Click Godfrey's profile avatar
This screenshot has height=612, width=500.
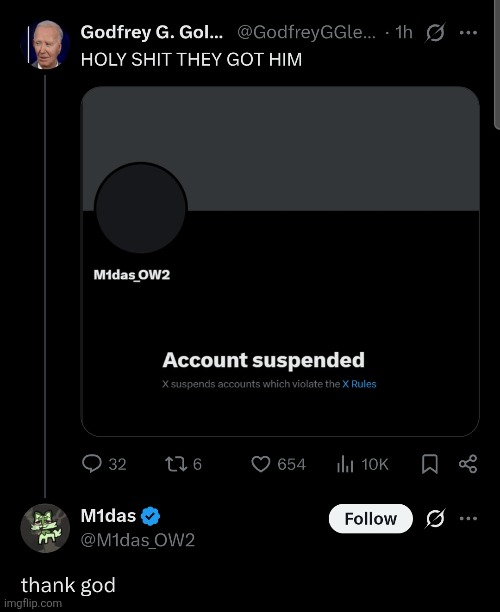pos(45,45)
